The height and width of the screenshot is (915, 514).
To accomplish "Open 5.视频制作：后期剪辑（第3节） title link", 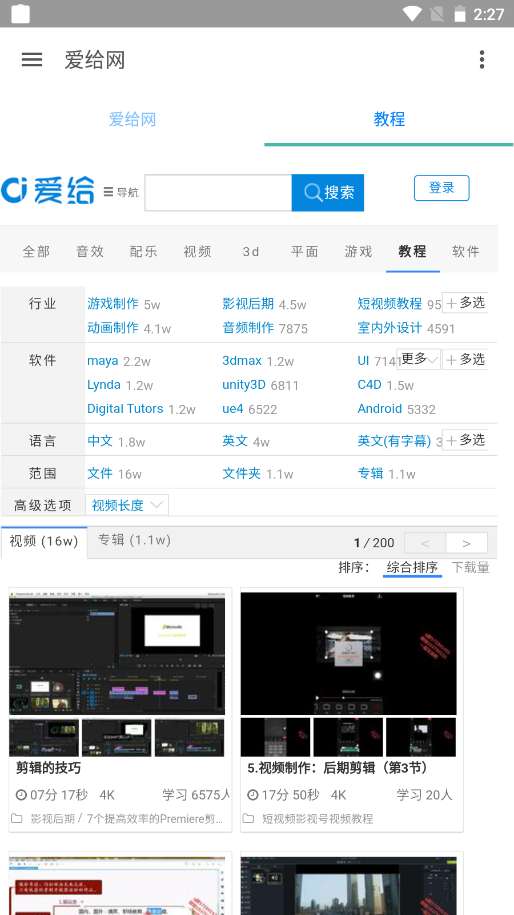I will (338, 767).
